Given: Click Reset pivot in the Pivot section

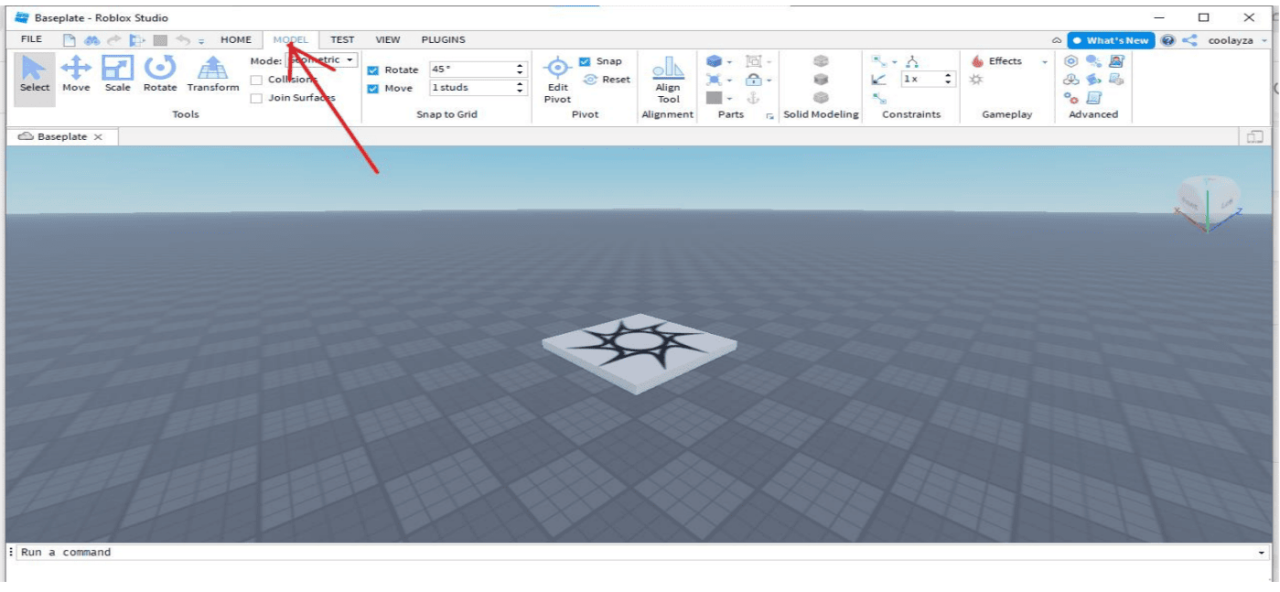Looking at the screenshot, I should [606, 78].
